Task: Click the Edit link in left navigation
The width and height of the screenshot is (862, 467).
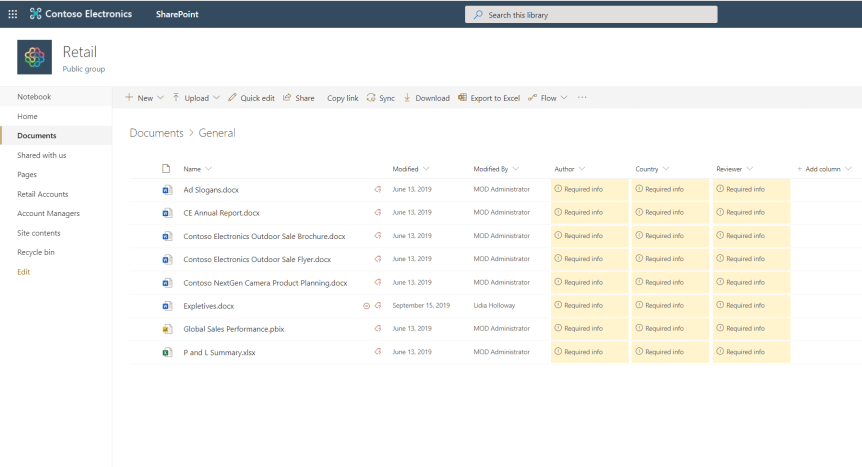Action: [x=24, y=272]
